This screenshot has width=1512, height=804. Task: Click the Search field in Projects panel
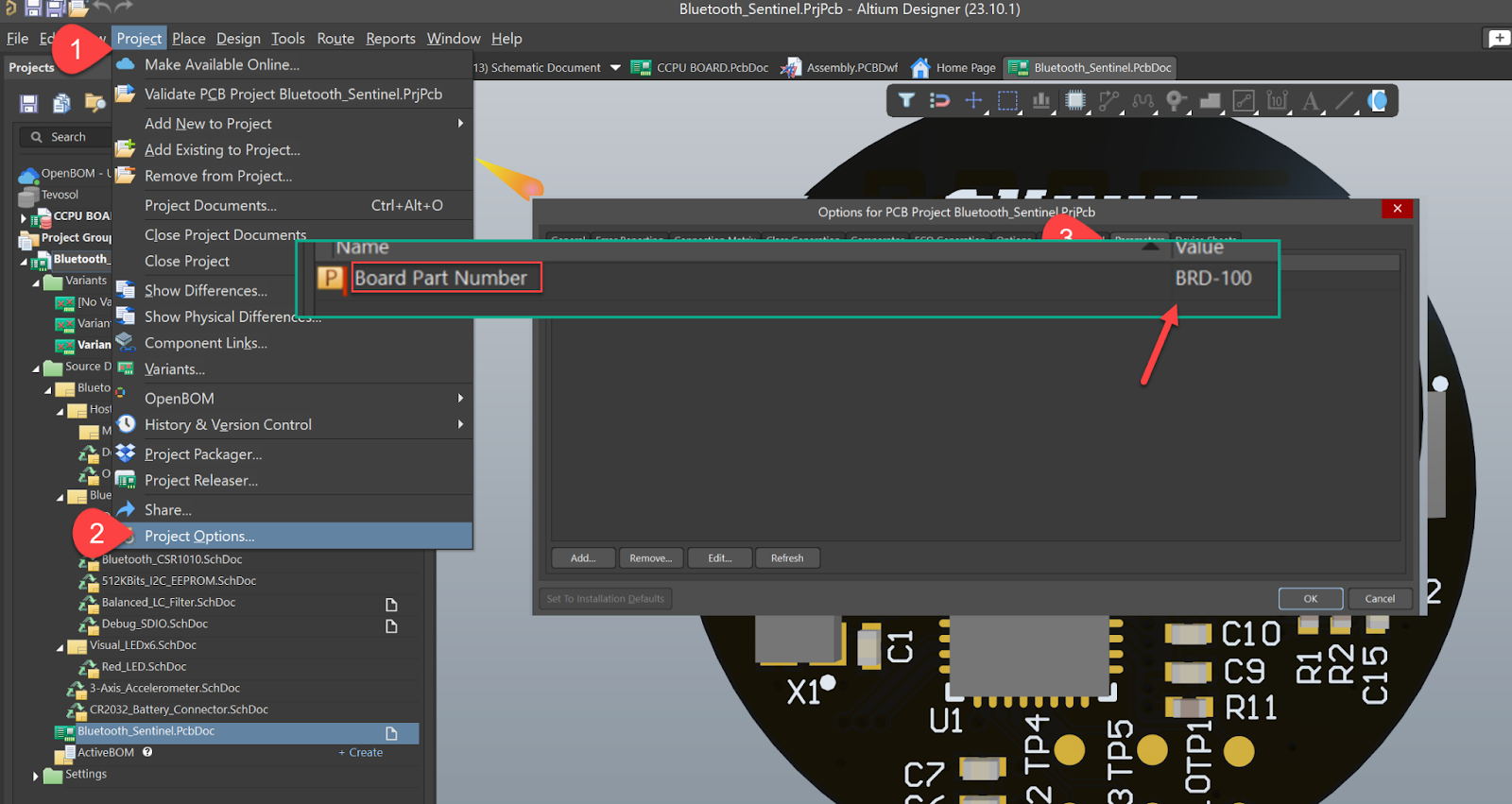68,137
